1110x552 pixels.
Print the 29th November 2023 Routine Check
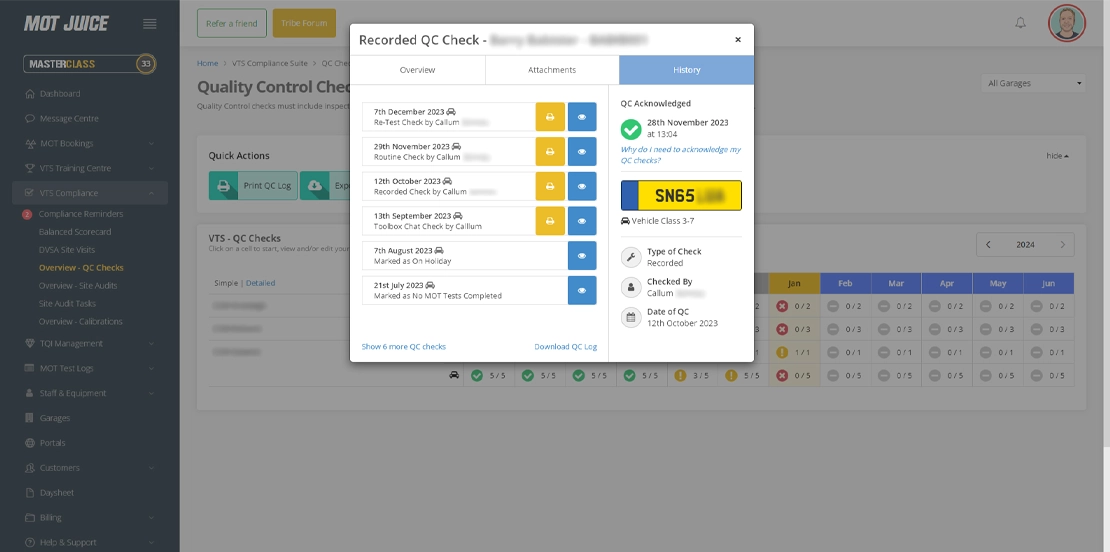(x=550, y=151)
